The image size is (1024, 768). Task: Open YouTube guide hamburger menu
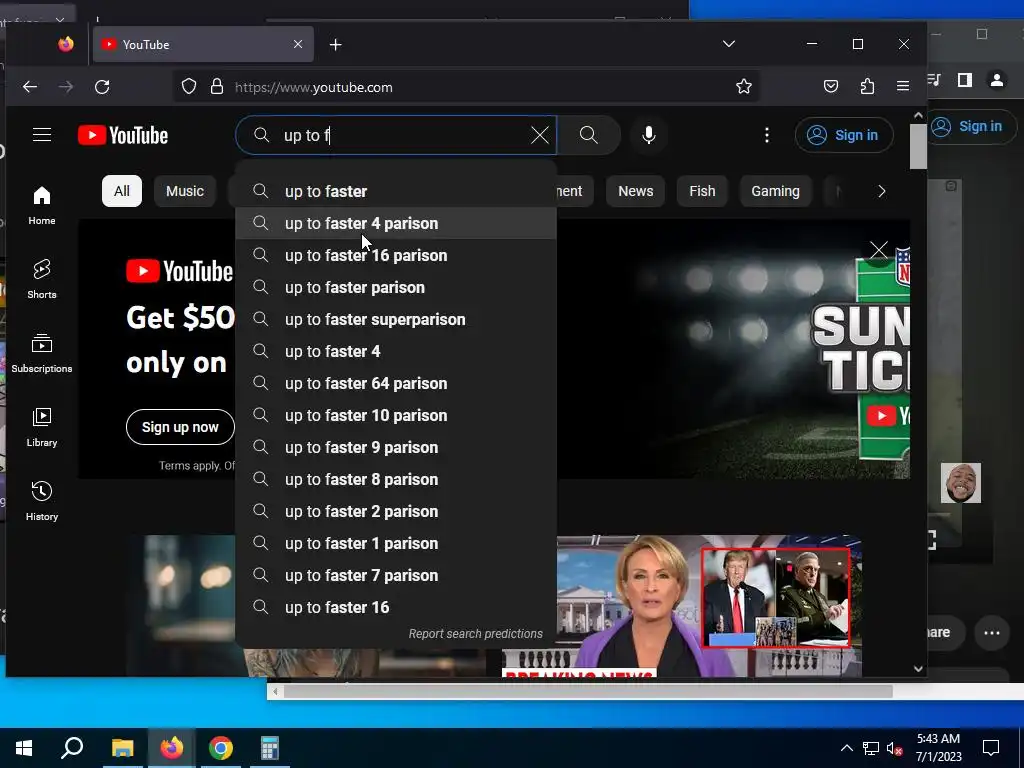click(42, 135)
